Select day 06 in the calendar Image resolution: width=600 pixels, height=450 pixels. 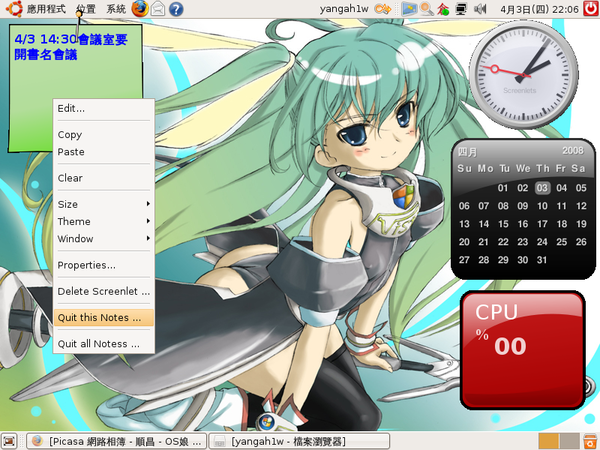464,206
